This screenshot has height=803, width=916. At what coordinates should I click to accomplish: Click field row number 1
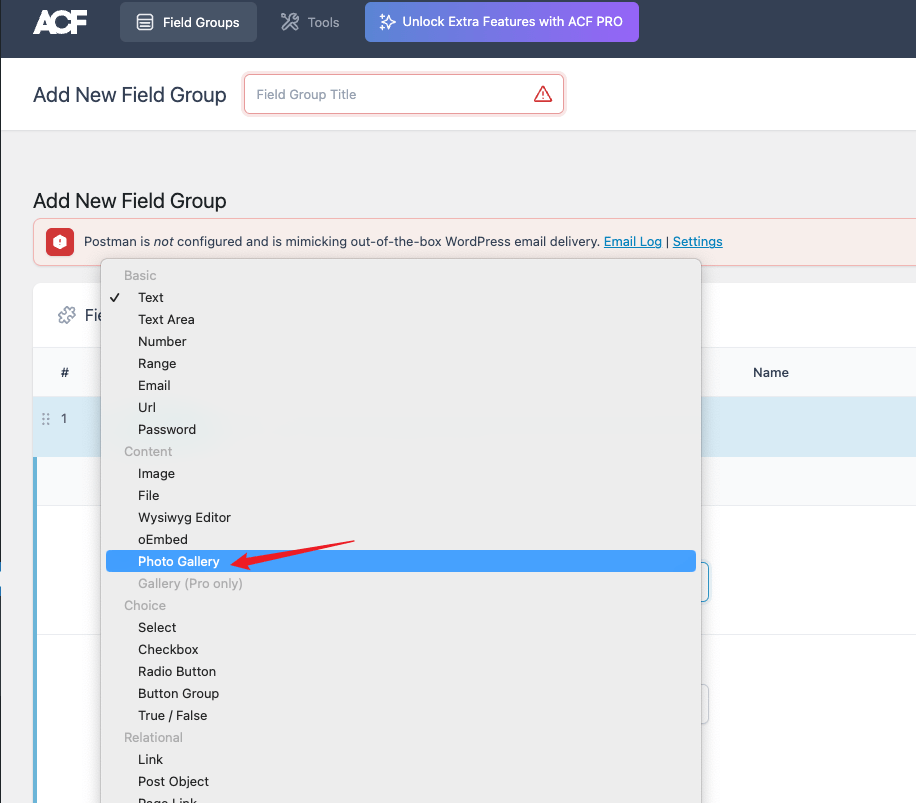[x=64, y=419]
